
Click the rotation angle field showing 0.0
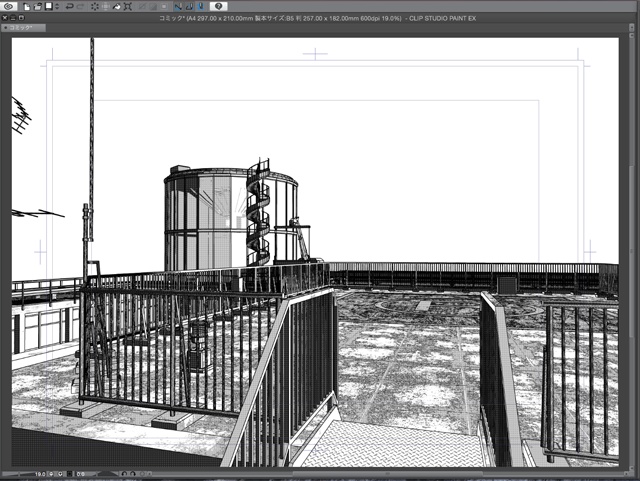click(80, 474)
